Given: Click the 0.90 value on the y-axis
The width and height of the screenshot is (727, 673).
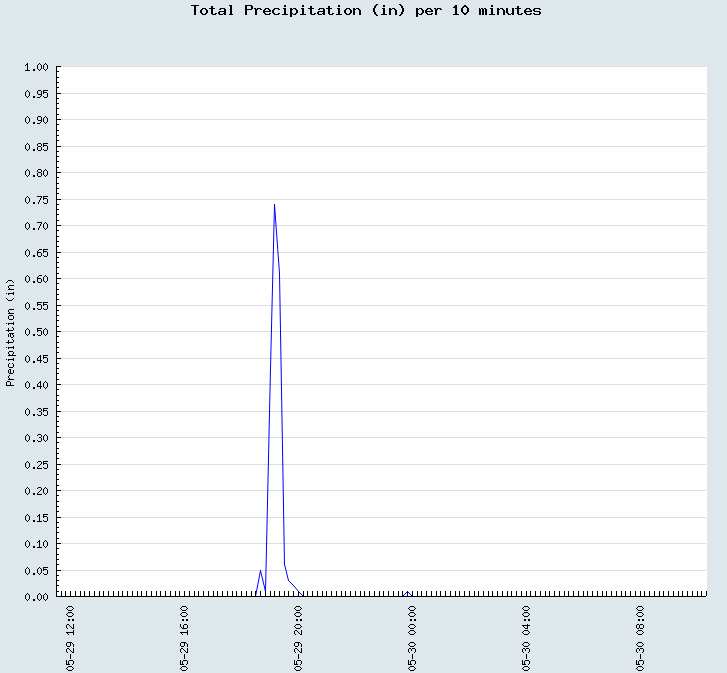Looking at the screenshot, I should [36, 121].
